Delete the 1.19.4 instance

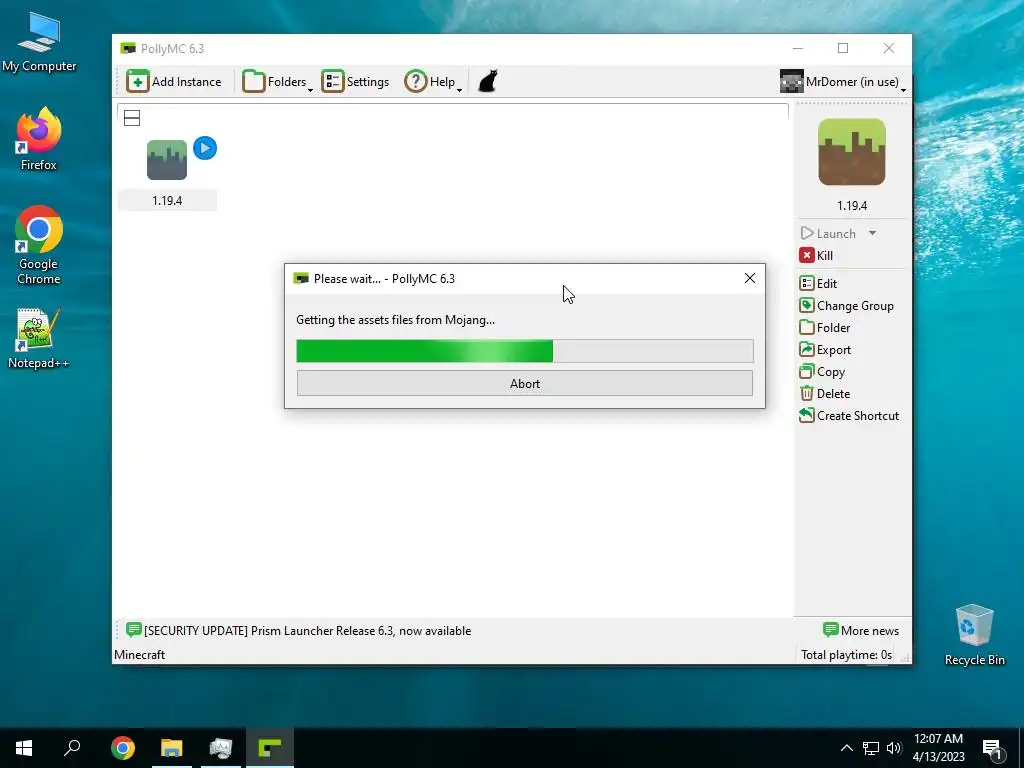tap(825, 394)
